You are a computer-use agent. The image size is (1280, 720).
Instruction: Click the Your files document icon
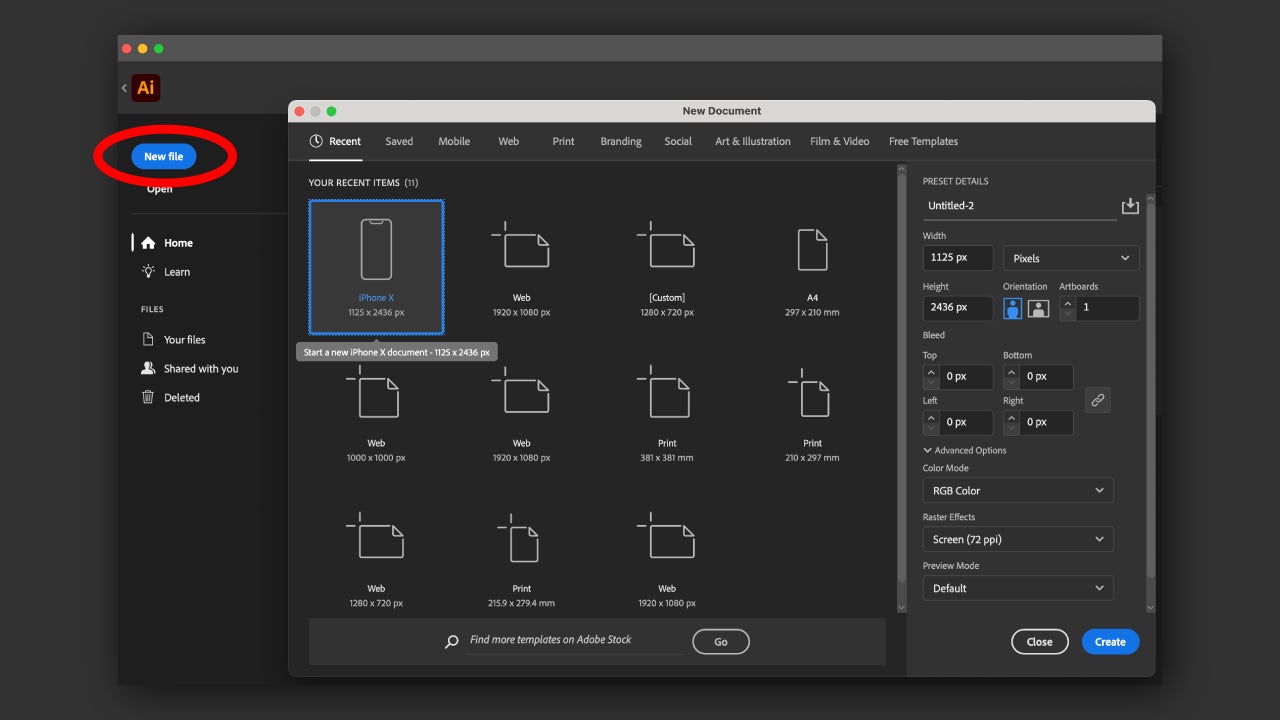[148, 339]
